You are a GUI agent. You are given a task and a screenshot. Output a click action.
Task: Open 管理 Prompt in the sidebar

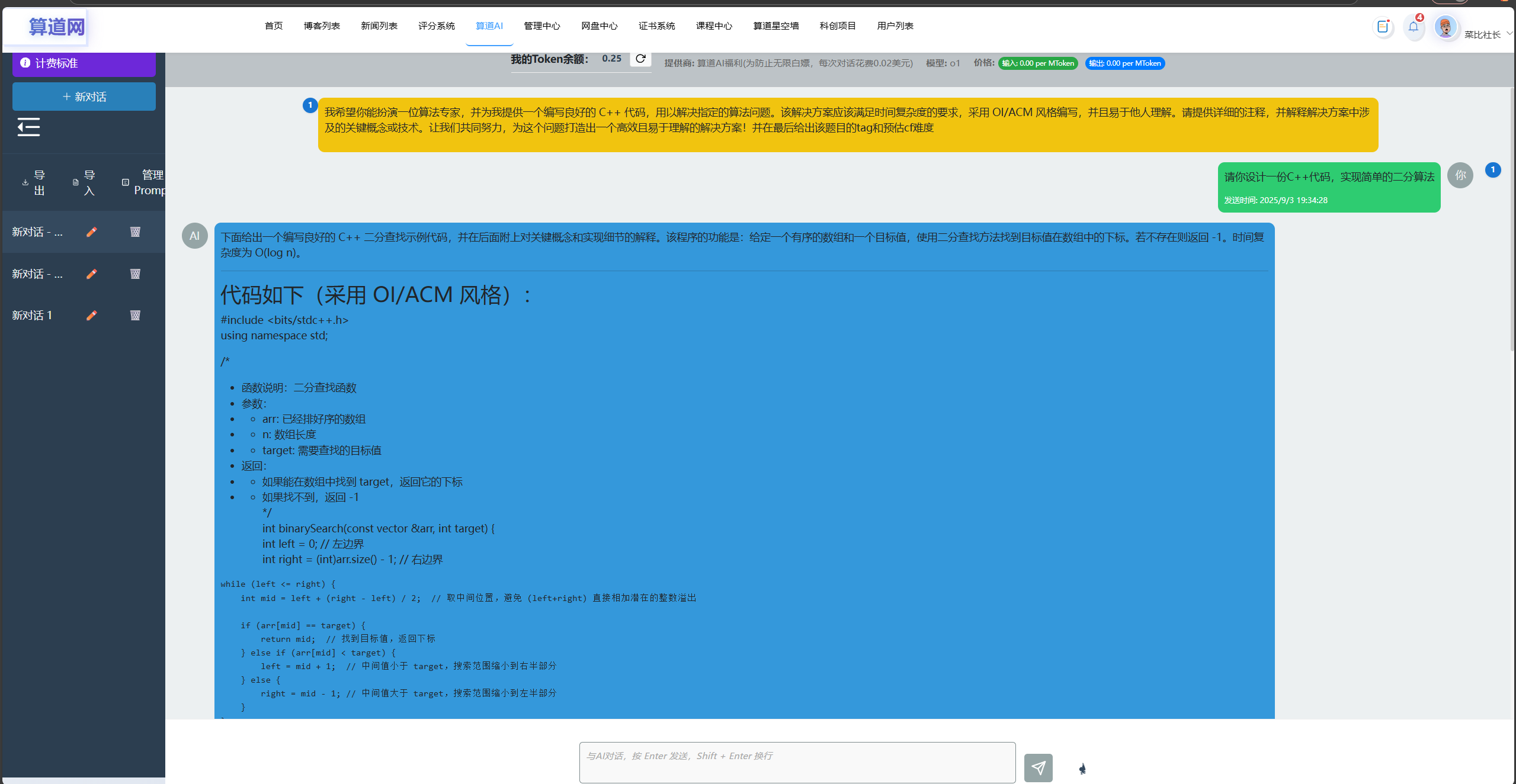[x=143, y=183]
